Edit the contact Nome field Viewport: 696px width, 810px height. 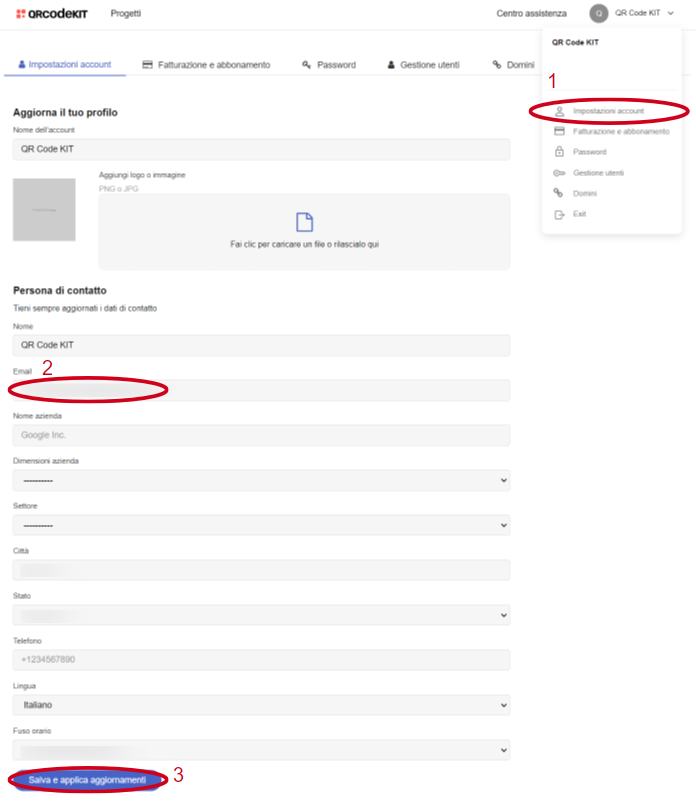tap(261, 345)
